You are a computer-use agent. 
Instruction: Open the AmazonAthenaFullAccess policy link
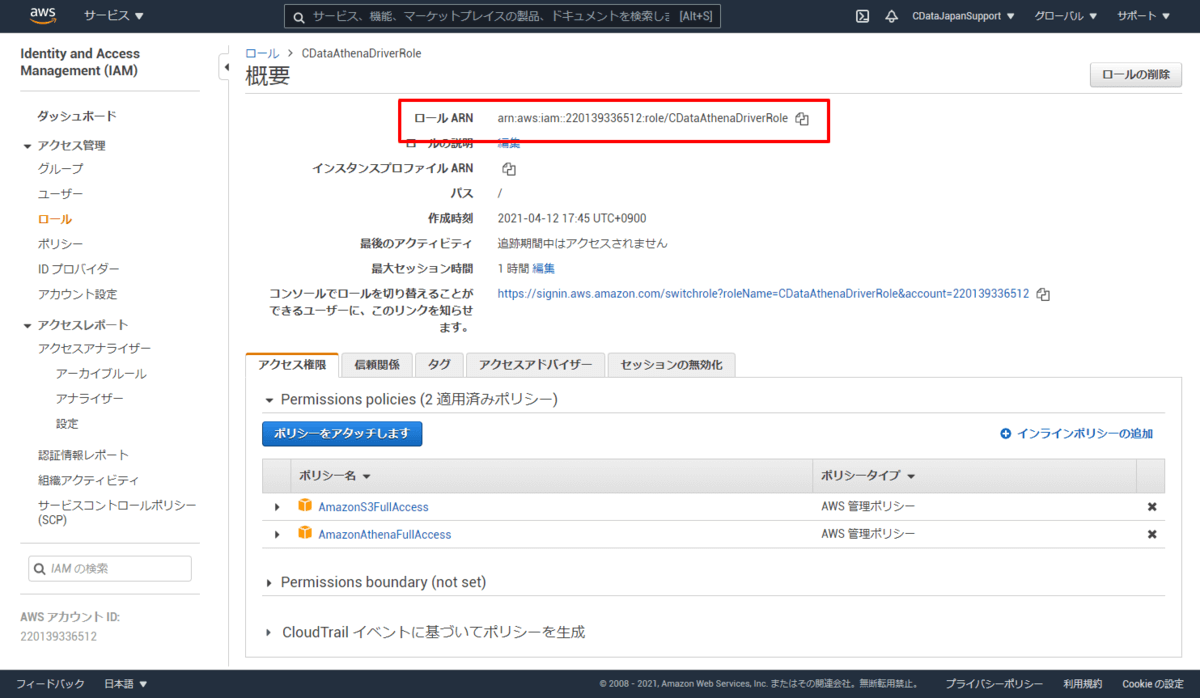384,535
